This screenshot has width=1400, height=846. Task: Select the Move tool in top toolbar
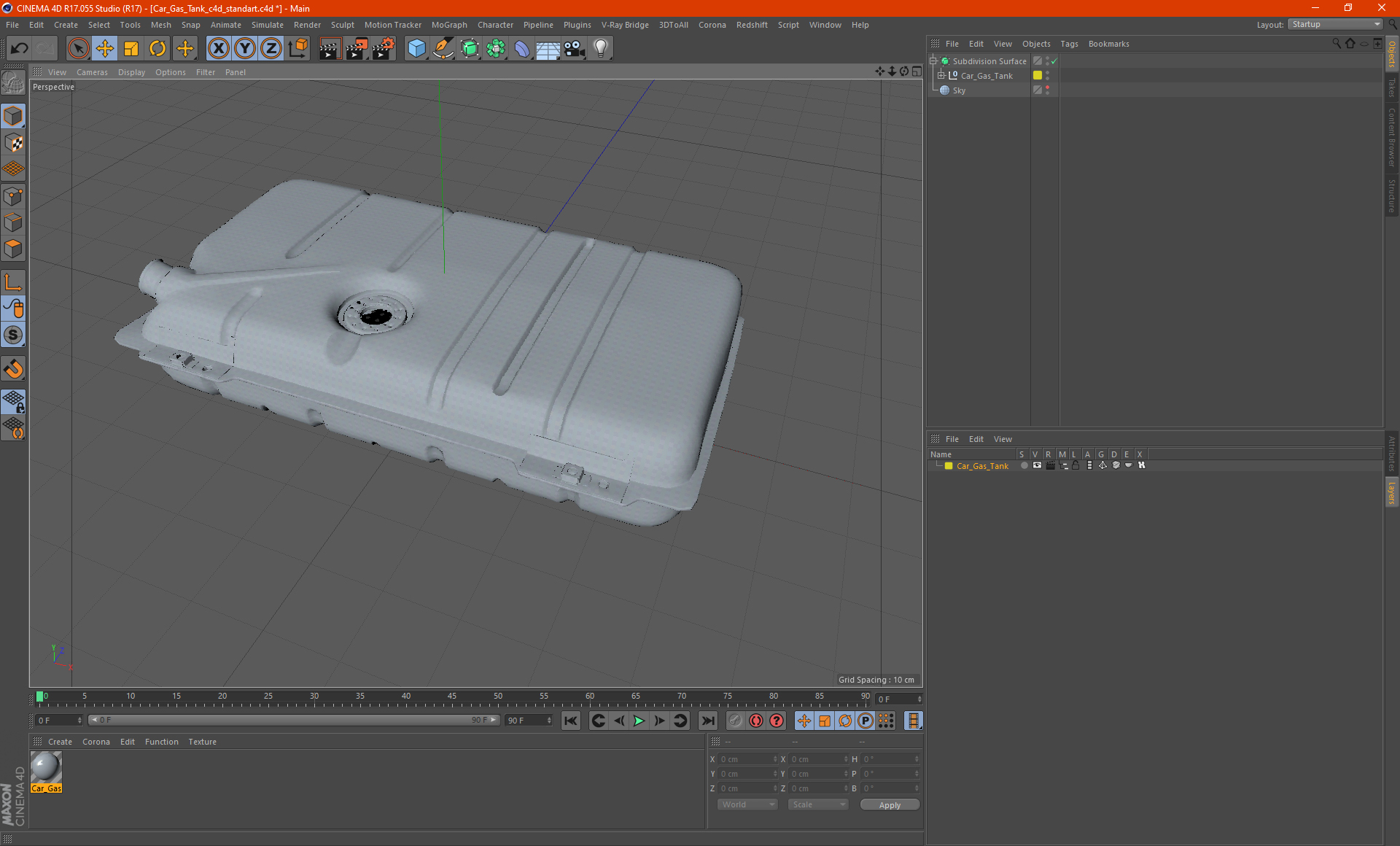pyautogui.click(x=105, y=49)
